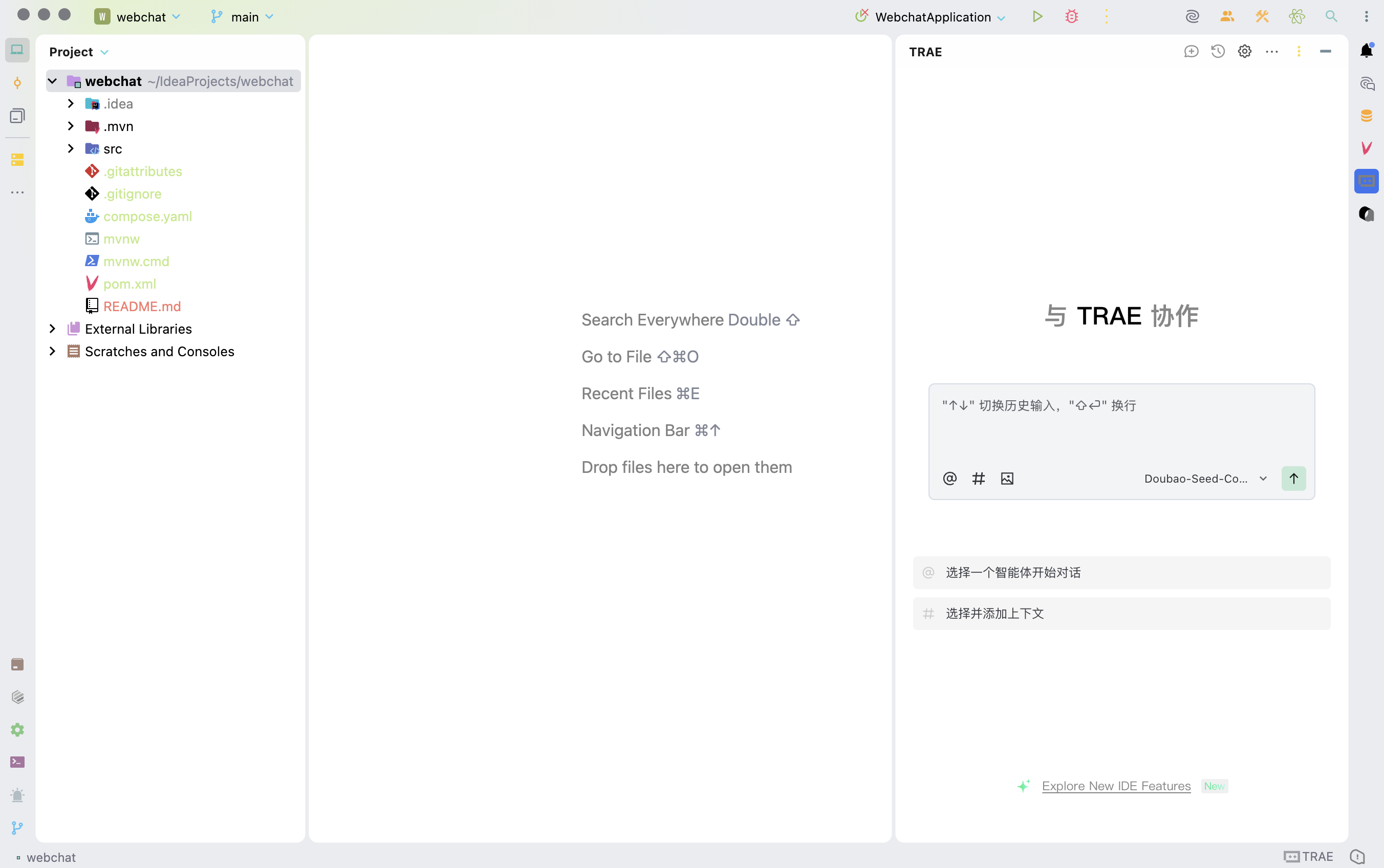Expand Scratches and Consoles node
Viewport: 1384px width, 868px height.
[52, 351]
